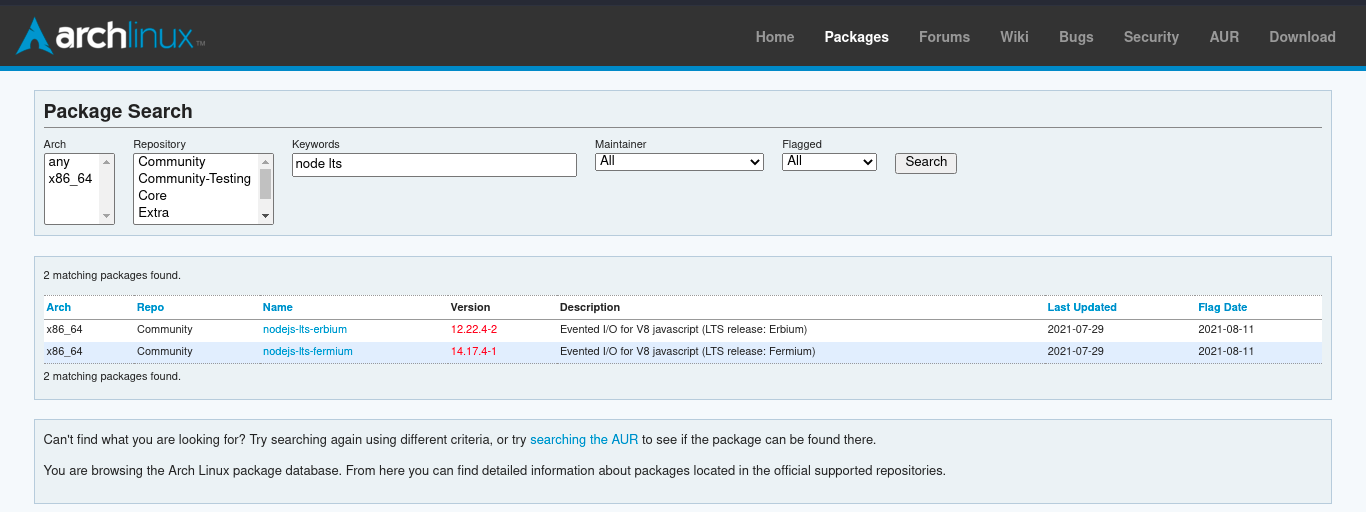Open the Security nav item
Viewport: 1366px width, 512px height.
(1151, 37)
